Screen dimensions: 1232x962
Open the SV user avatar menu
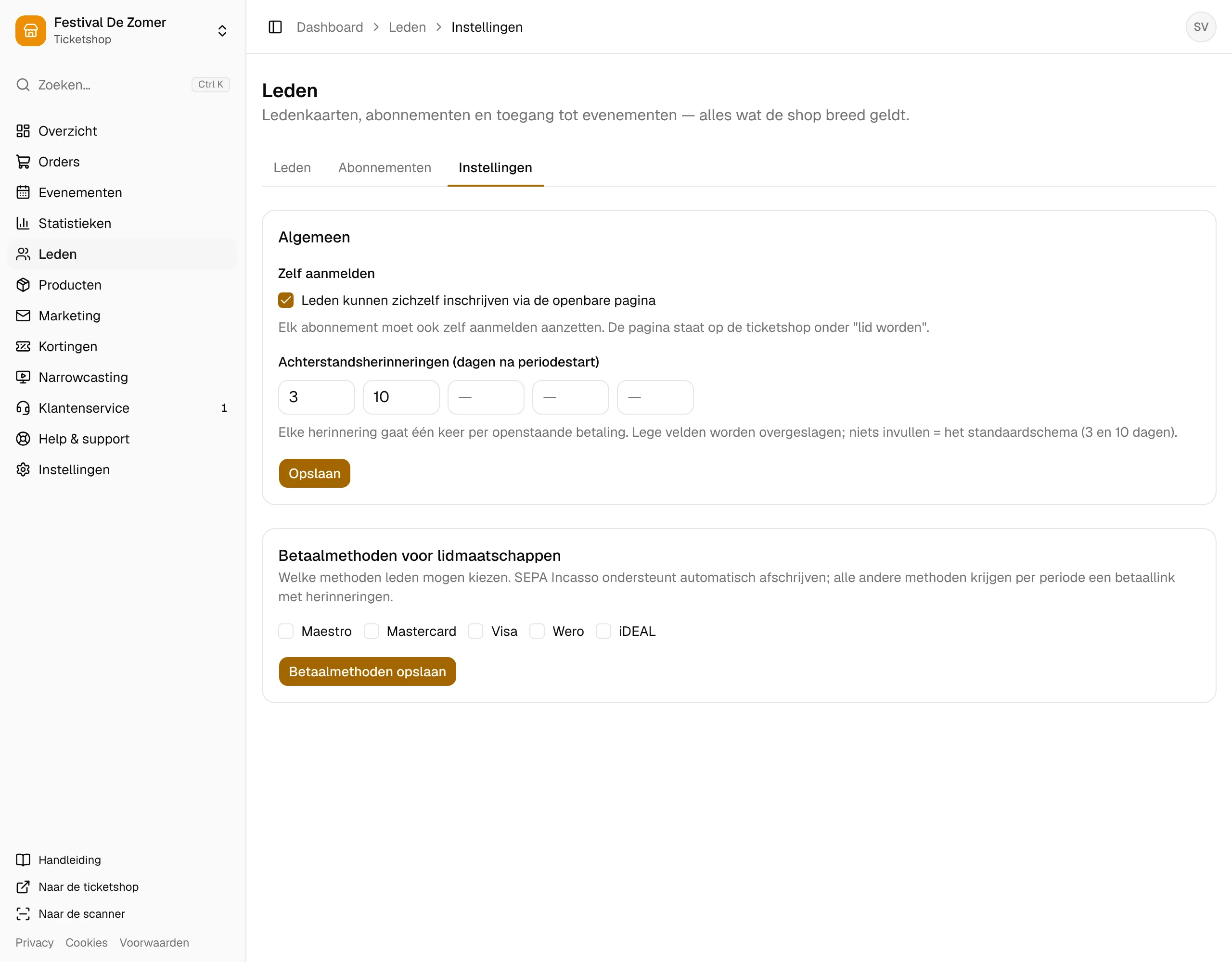(x=1200, y=27)
